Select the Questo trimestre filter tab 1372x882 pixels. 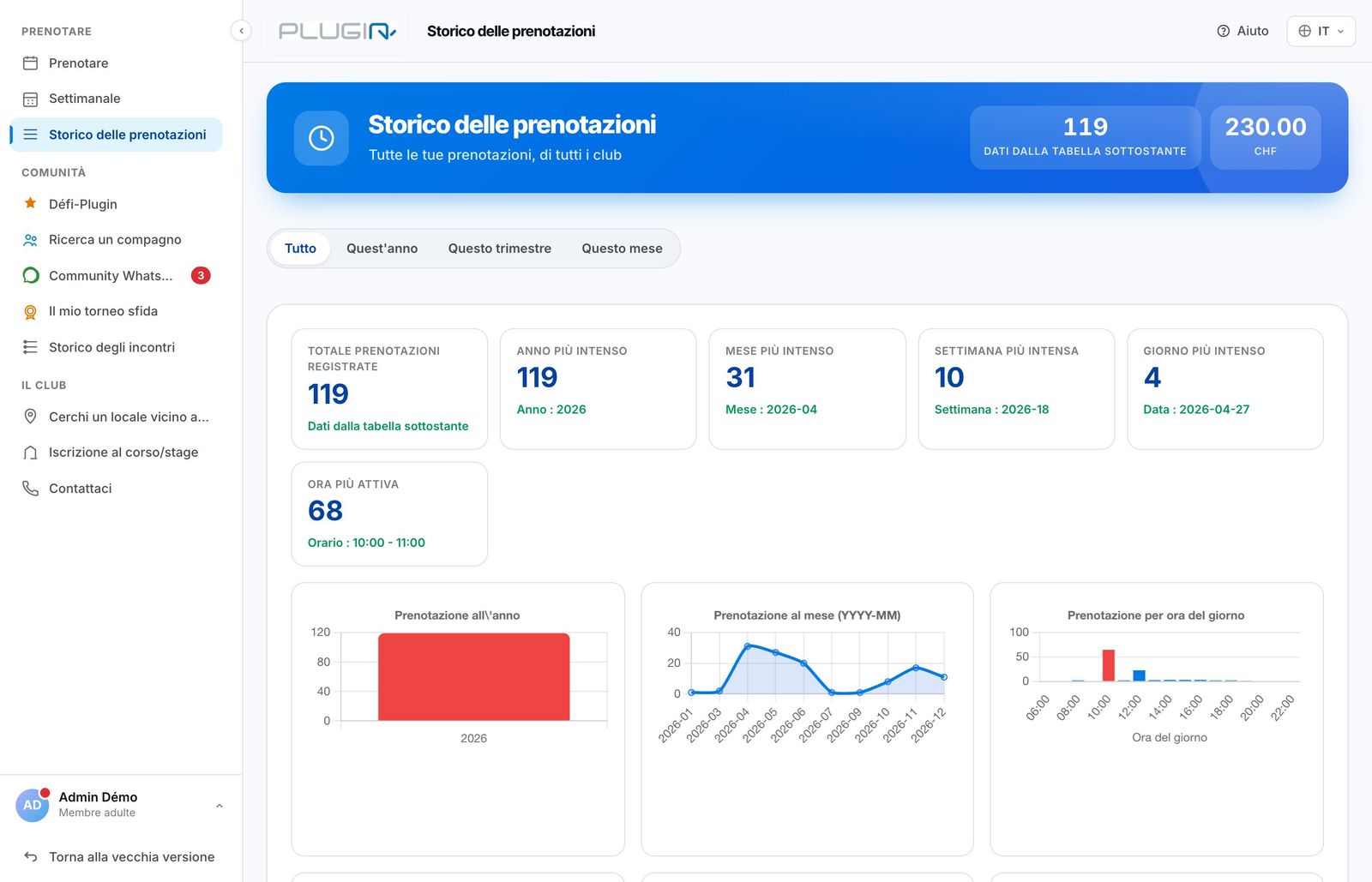(499, 249)
